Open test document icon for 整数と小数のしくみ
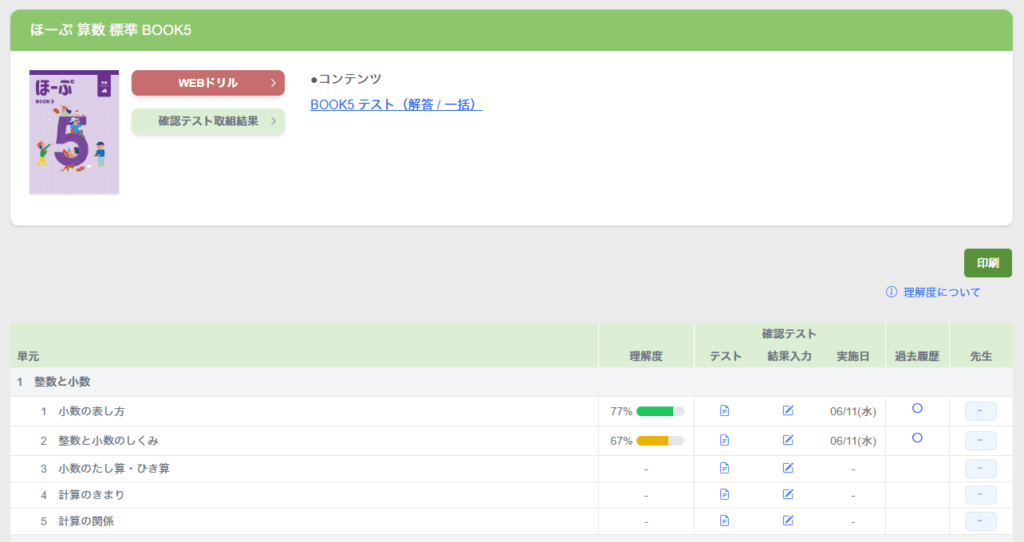1024x542 pixels. pyautogui.click(x=725, y=440)
